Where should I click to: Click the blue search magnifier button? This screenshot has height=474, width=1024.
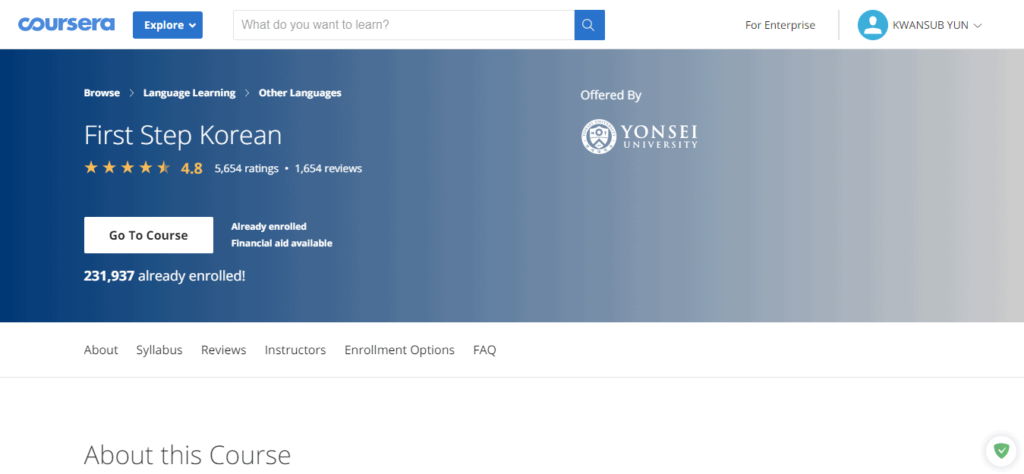coord(590,25)
